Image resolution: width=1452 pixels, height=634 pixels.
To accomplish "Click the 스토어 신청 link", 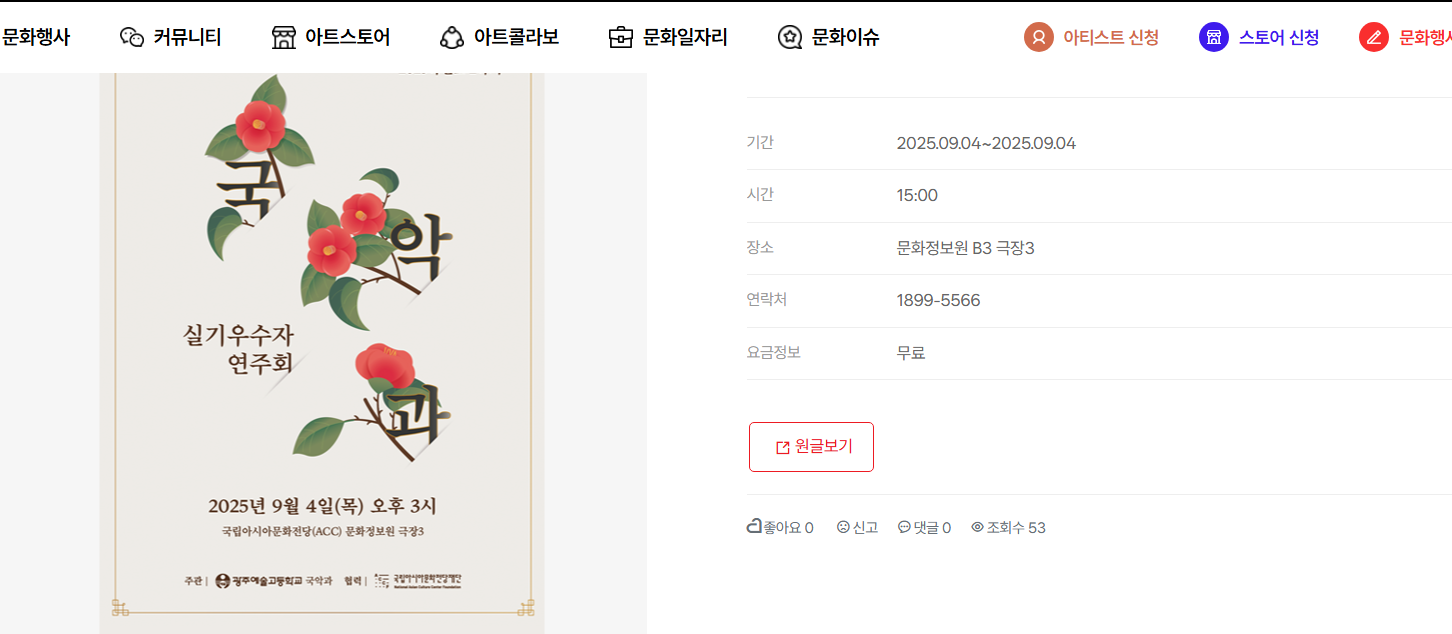I will point(1278,38).
